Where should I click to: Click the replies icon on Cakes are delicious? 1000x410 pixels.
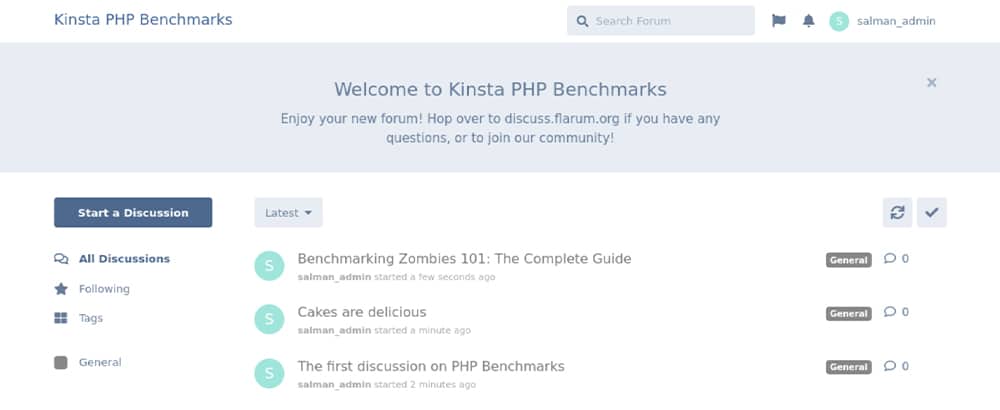[890, 313]
